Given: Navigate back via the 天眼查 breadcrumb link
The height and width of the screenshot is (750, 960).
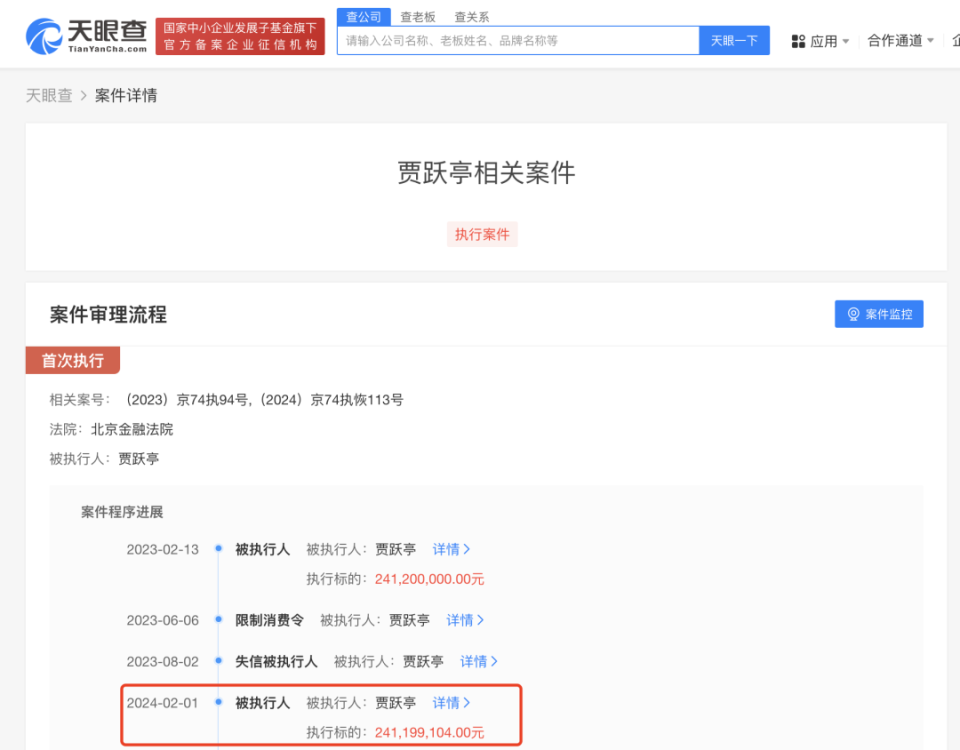Looking at the screenshot, I should click(x=48, y=95).
